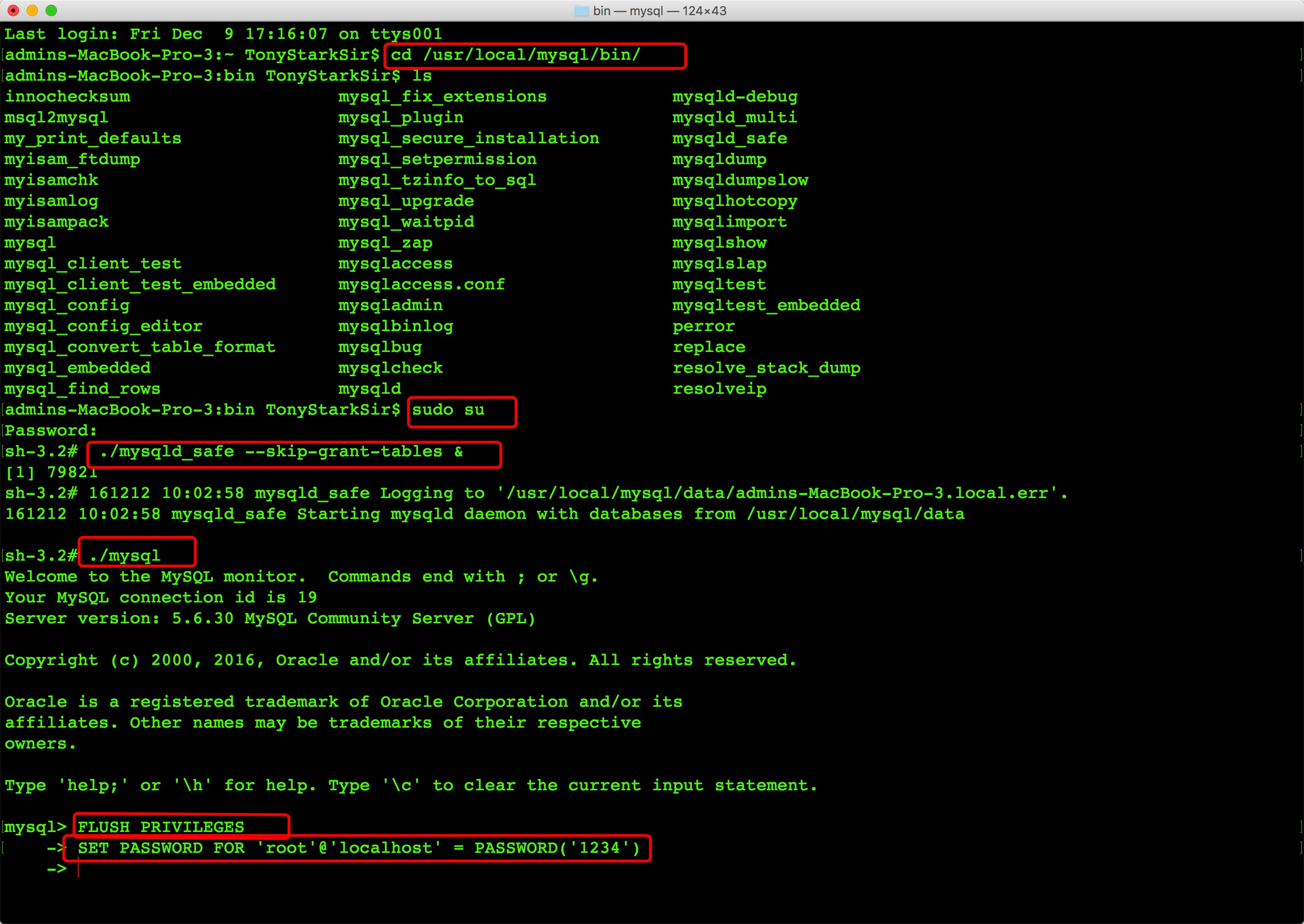Image resolution: width=1304 pixels, height=924 pixels.
Task: Click the yellow minimize window button
Action: click(32, 10)
